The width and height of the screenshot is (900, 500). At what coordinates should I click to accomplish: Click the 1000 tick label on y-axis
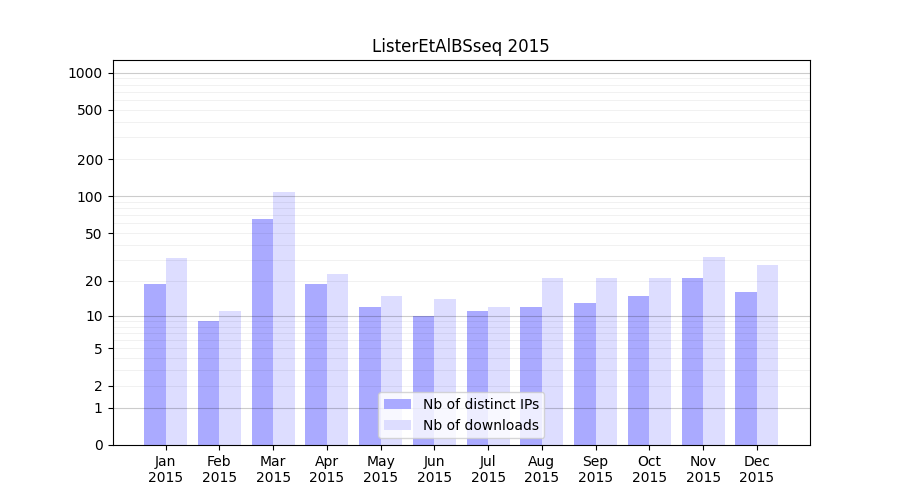[85, 73]
